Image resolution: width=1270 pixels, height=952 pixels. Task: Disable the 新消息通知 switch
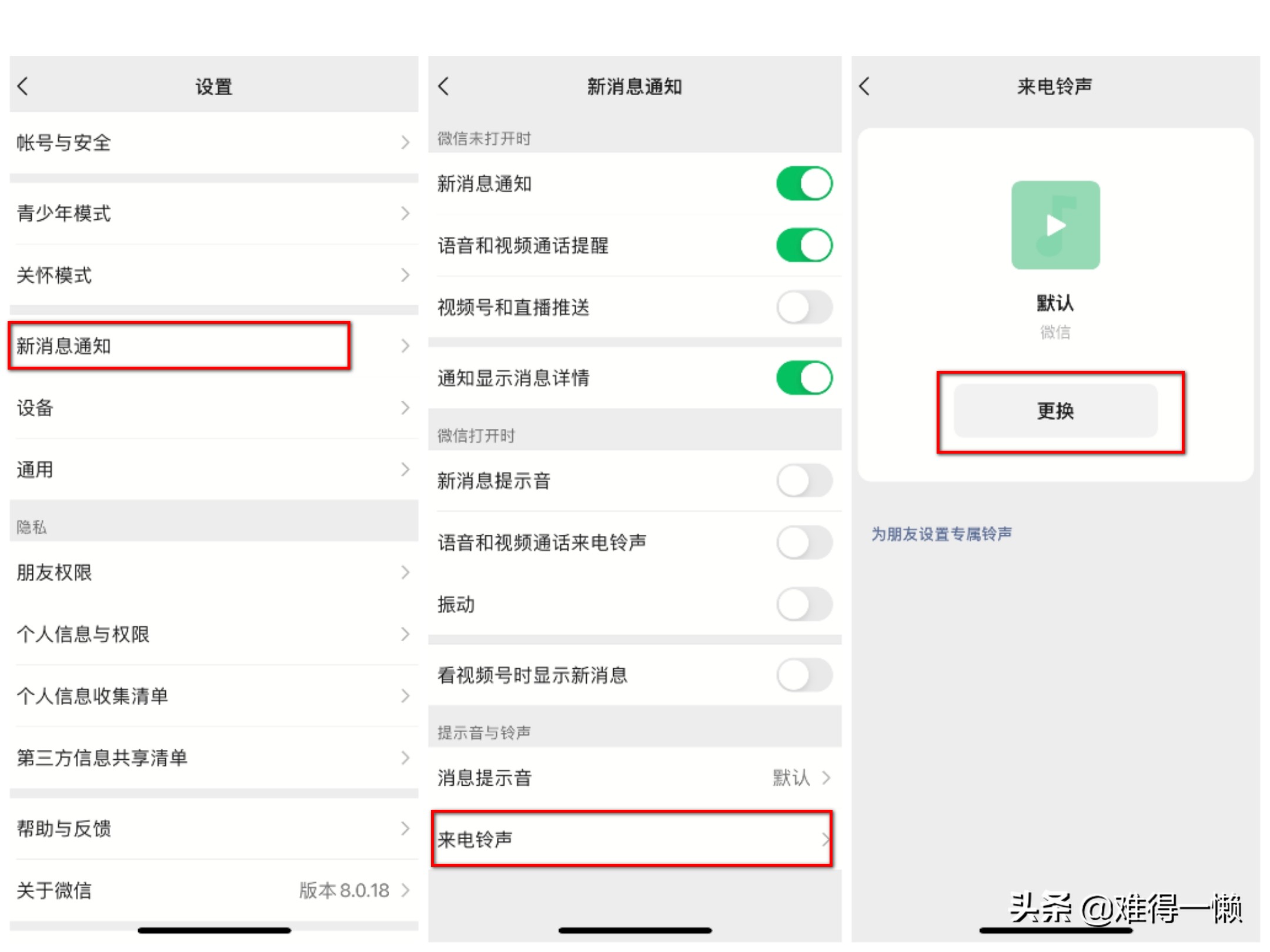tap(804, 183)
